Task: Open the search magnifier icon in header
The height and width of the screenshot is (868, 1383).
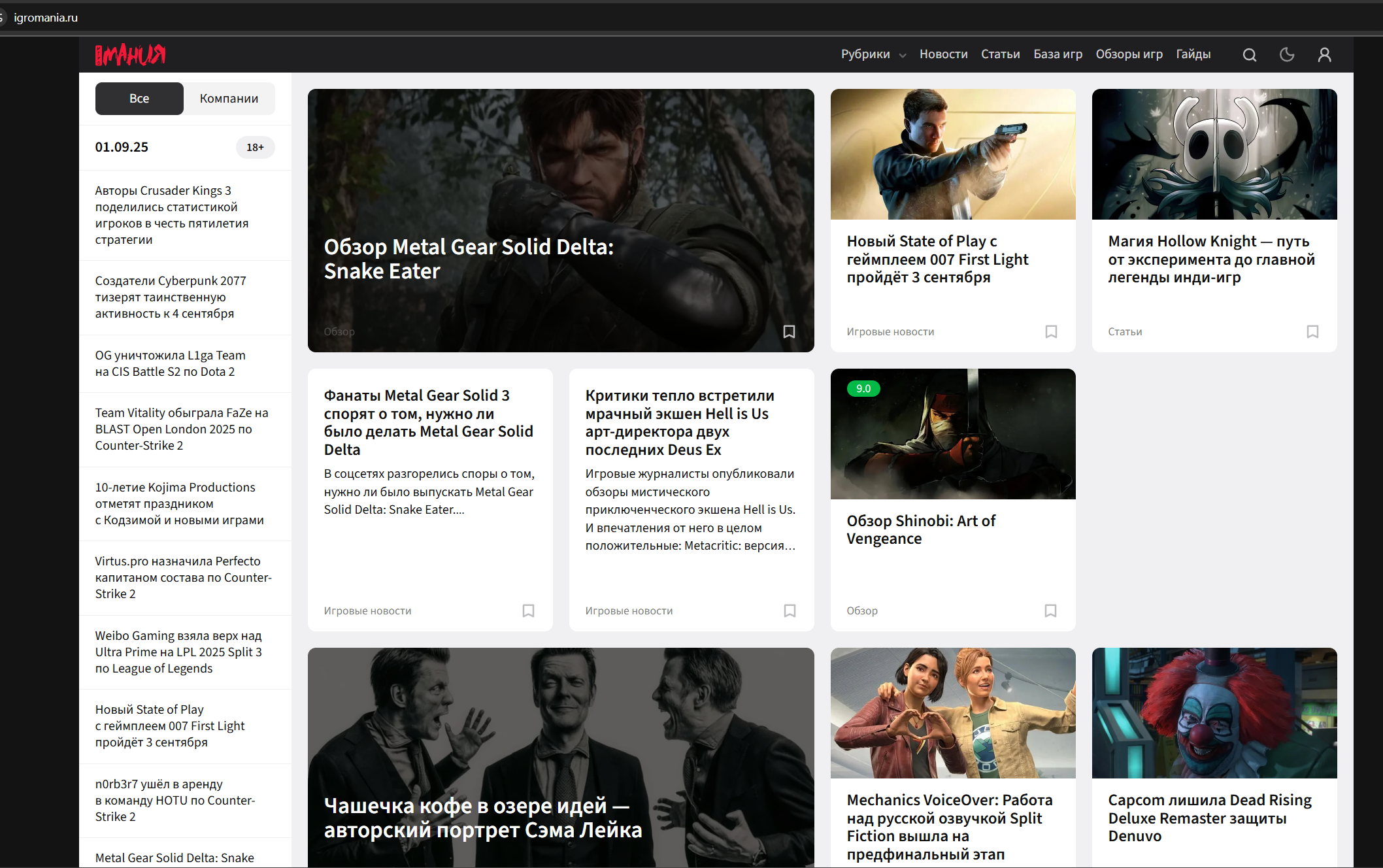Action: [x=1249, y=55]
